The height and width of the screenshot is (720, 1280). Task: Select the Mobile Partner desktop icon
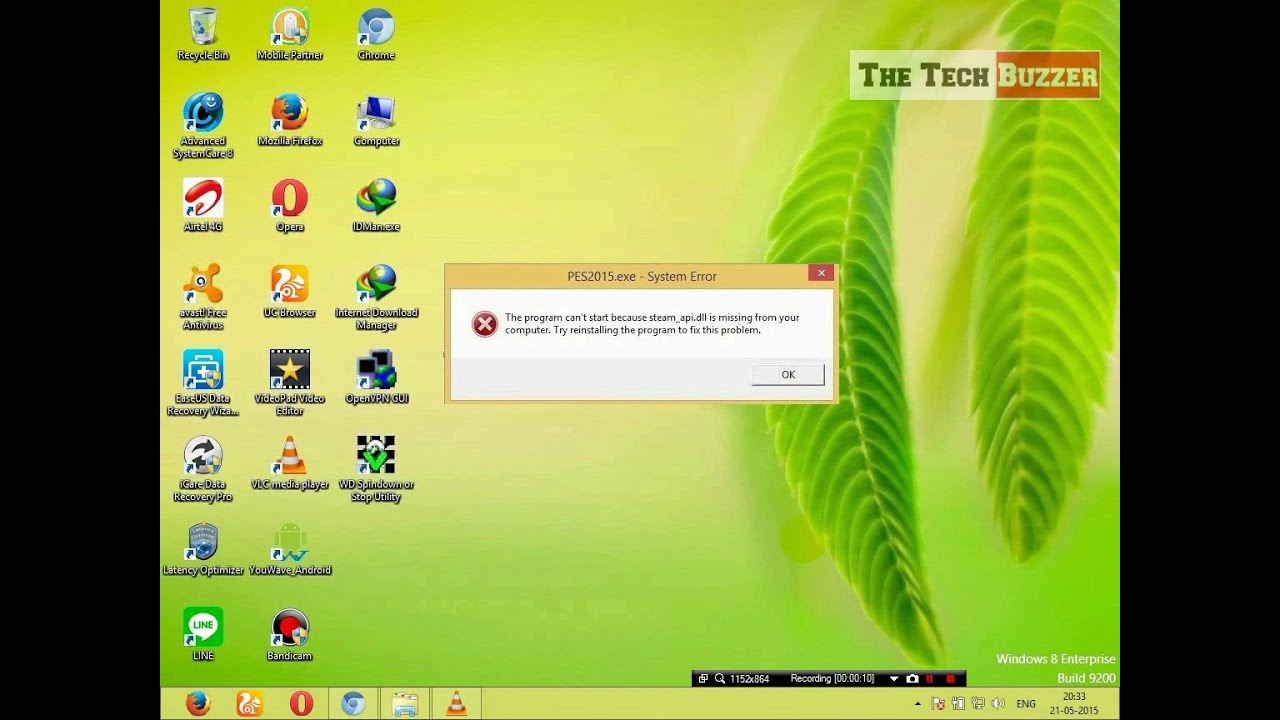tap(290, 34)
